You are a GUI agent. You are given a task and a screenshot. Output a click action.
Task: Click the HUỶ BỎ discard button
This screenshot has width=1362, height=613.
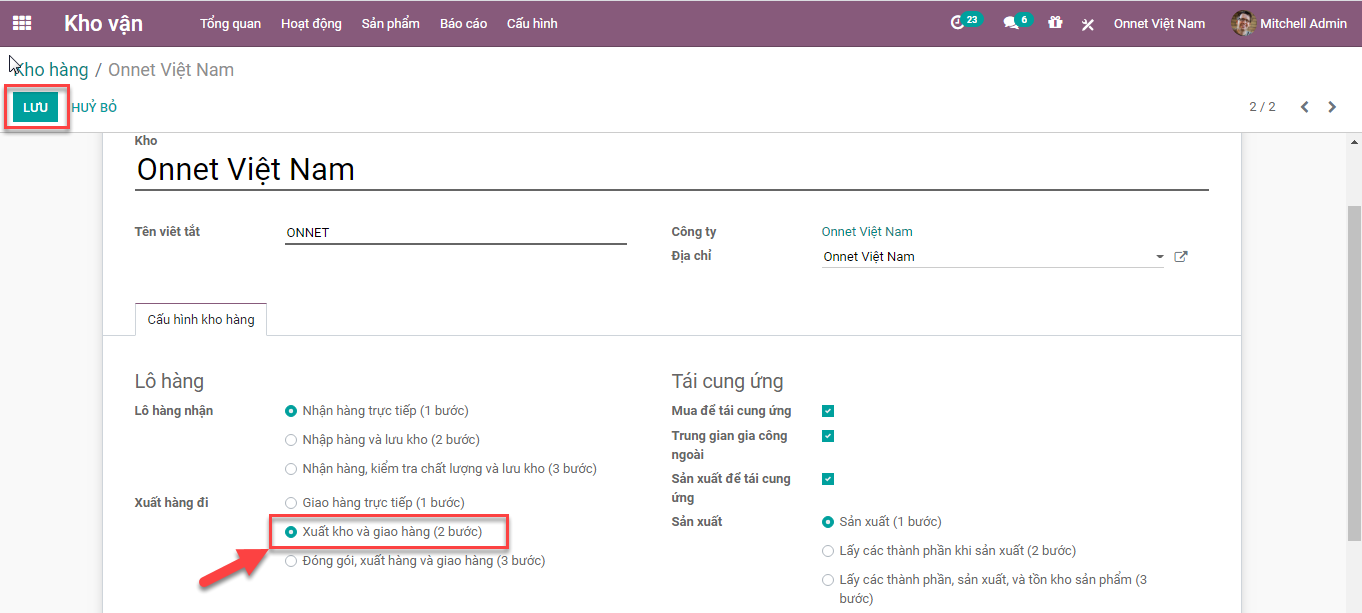coord(95,108)
